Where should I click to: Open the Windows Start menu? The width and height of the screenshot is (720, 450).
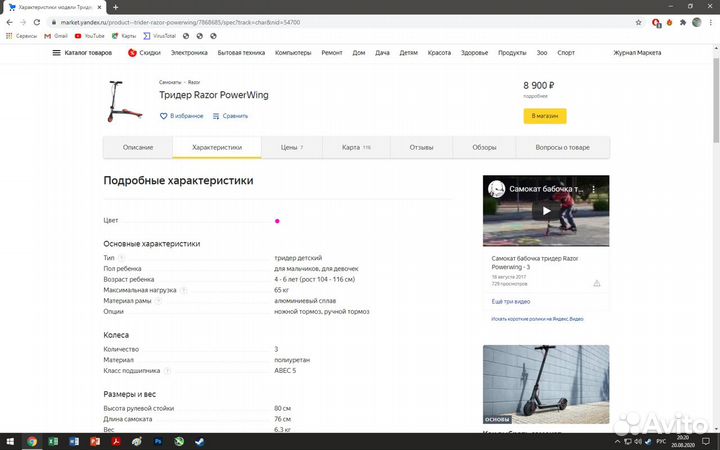(9, 441)
